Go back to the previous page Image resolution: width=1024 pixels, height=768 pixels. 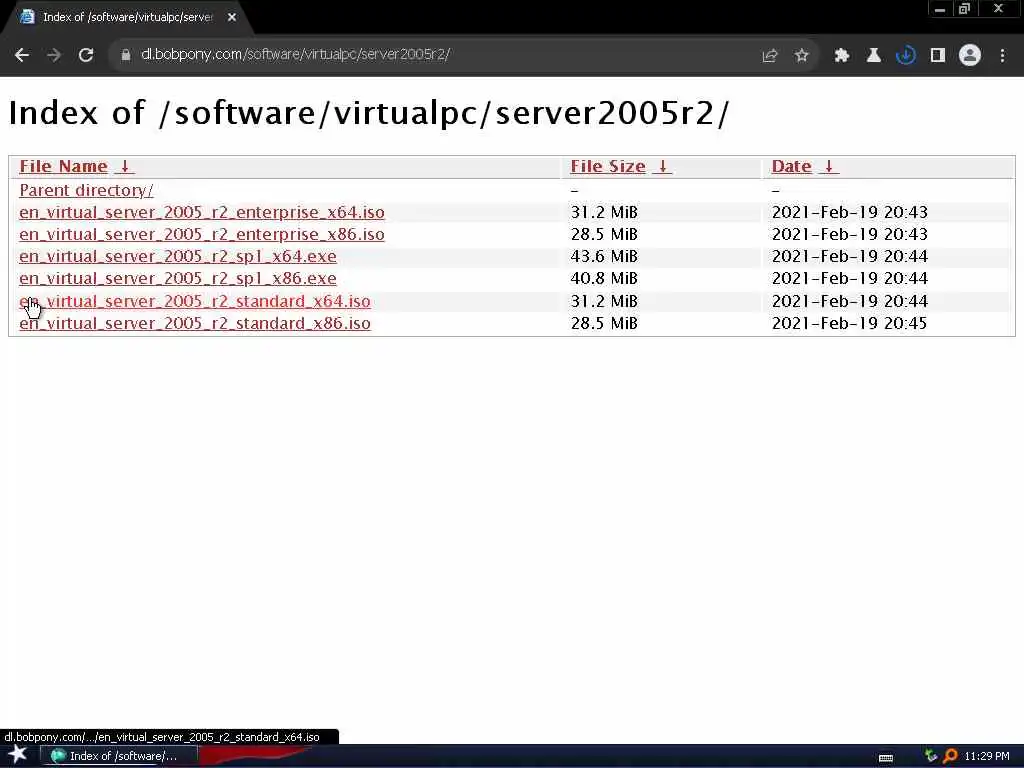point(22,56)
